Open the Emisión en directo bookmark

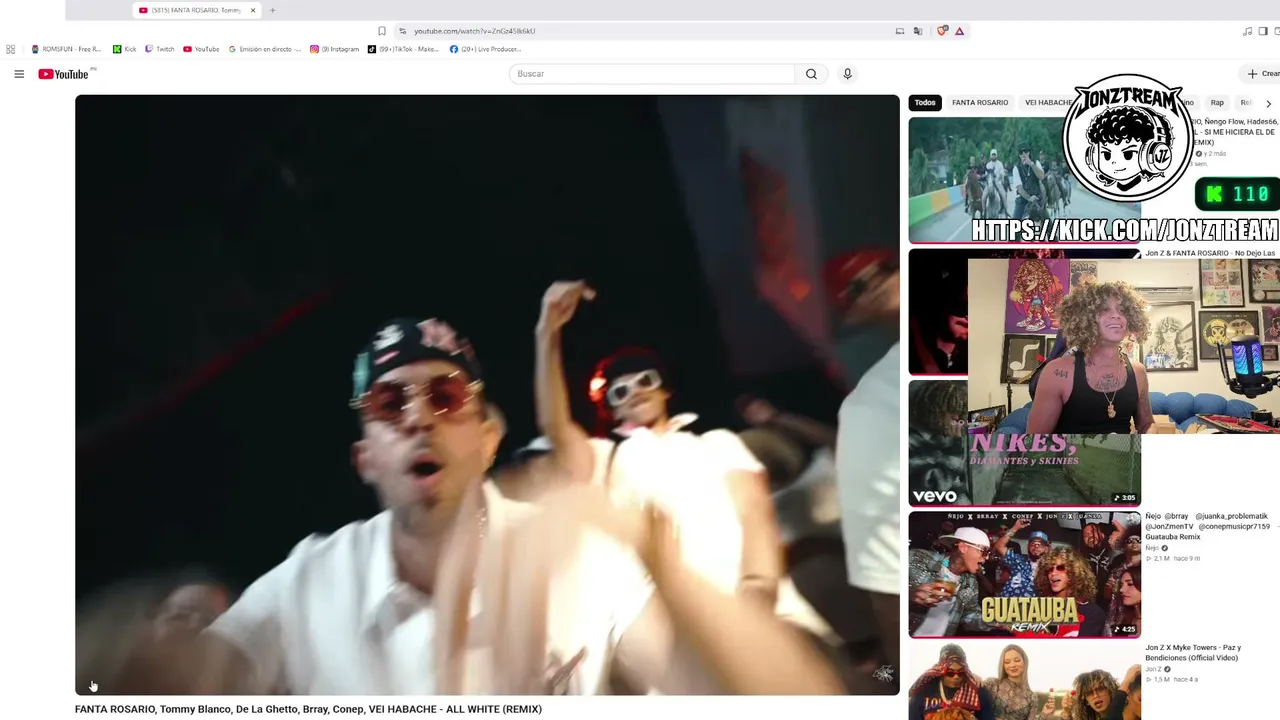point(265,49)
